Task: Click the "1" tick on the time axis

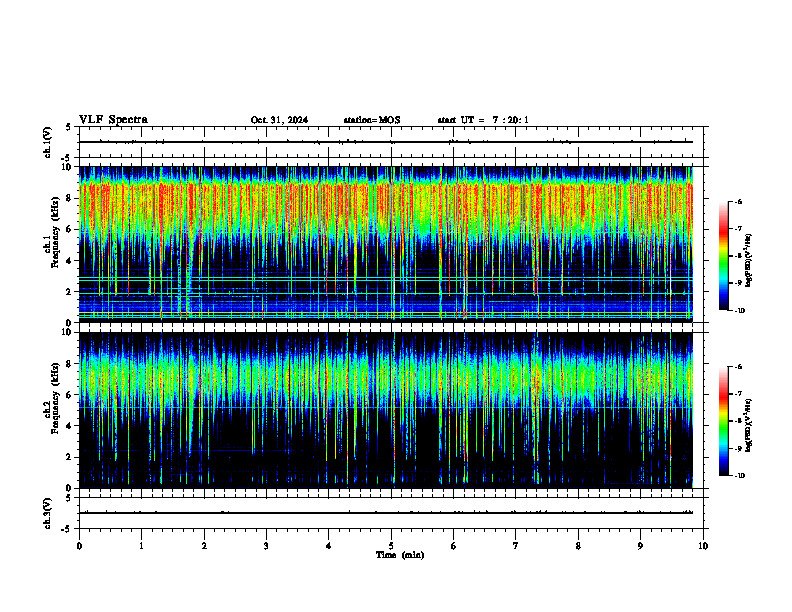Action: pos(142,546)
